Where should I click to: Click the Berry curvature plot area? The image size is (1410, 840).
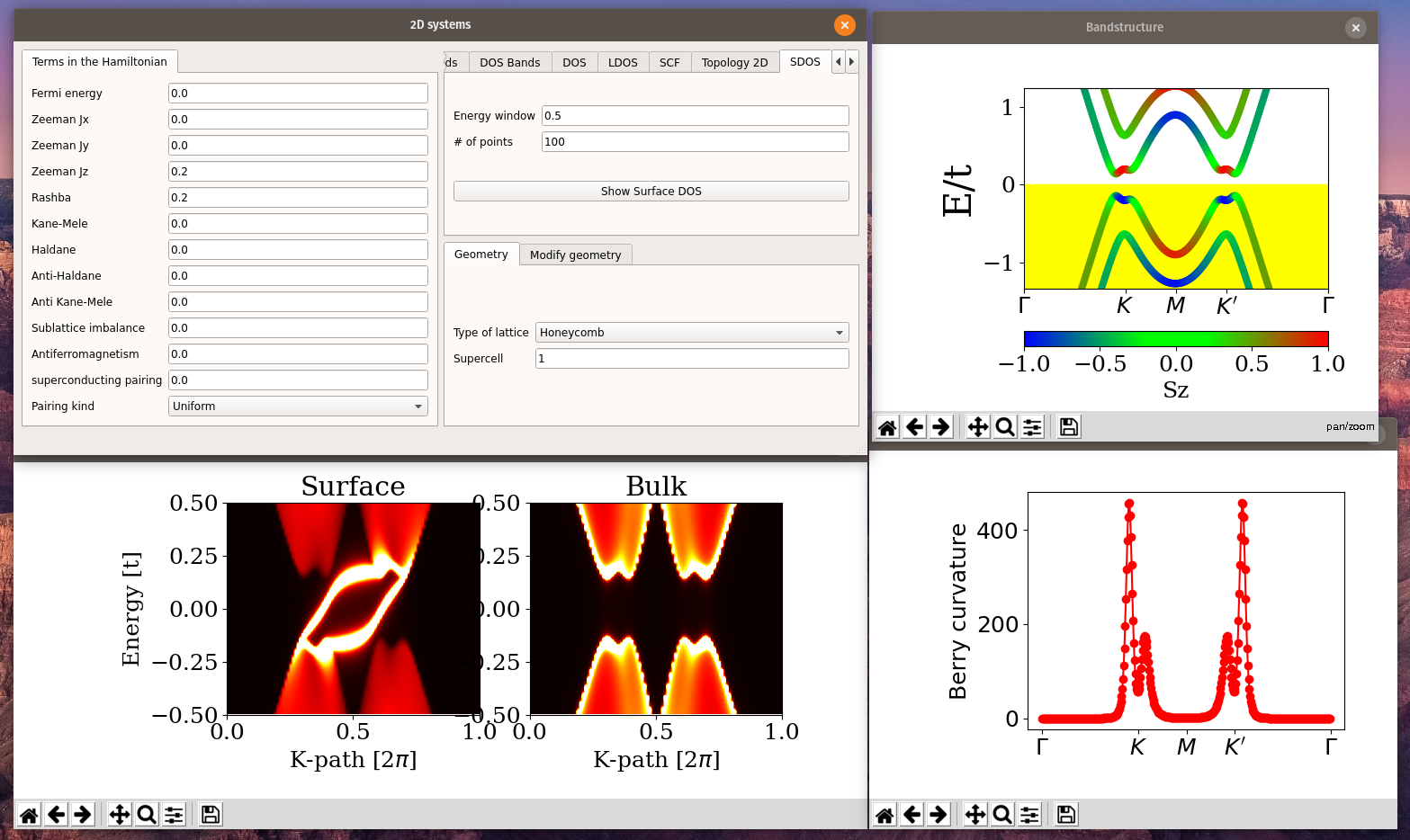(1186, 612)
